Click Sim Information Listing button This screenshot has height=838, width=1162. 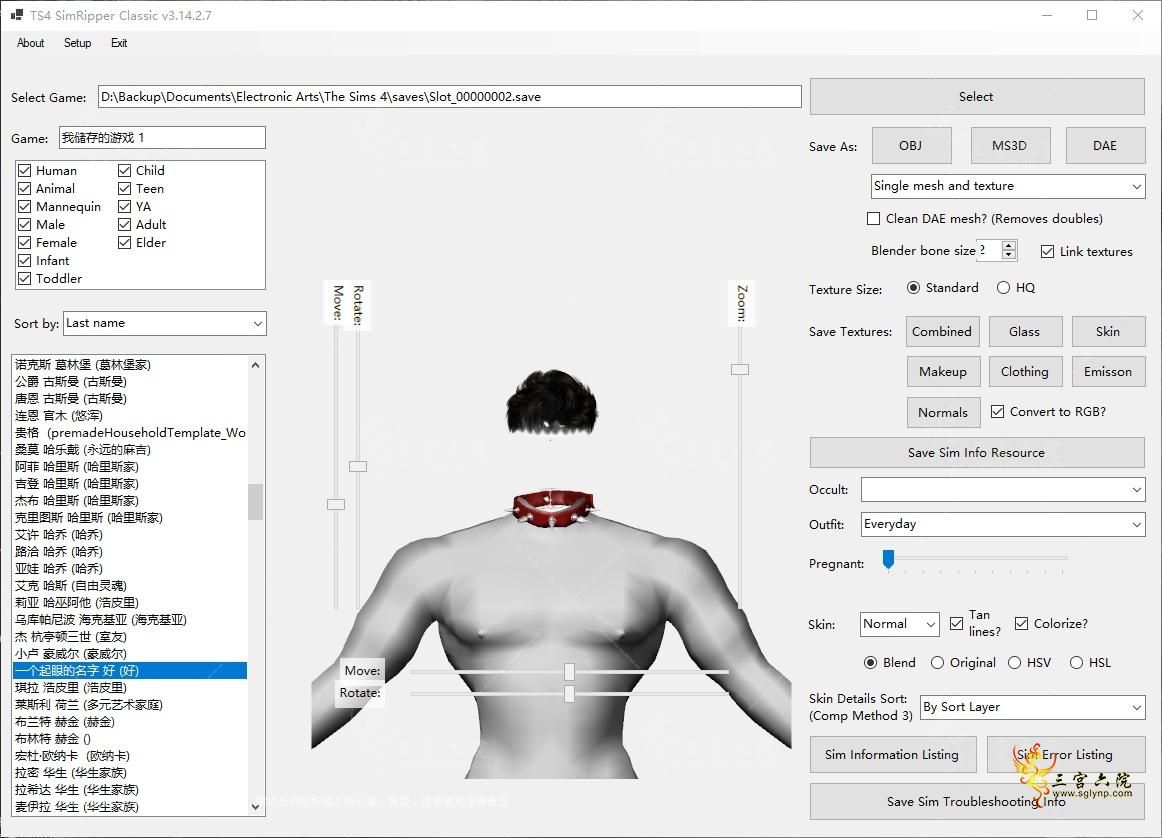pos(892,754)
